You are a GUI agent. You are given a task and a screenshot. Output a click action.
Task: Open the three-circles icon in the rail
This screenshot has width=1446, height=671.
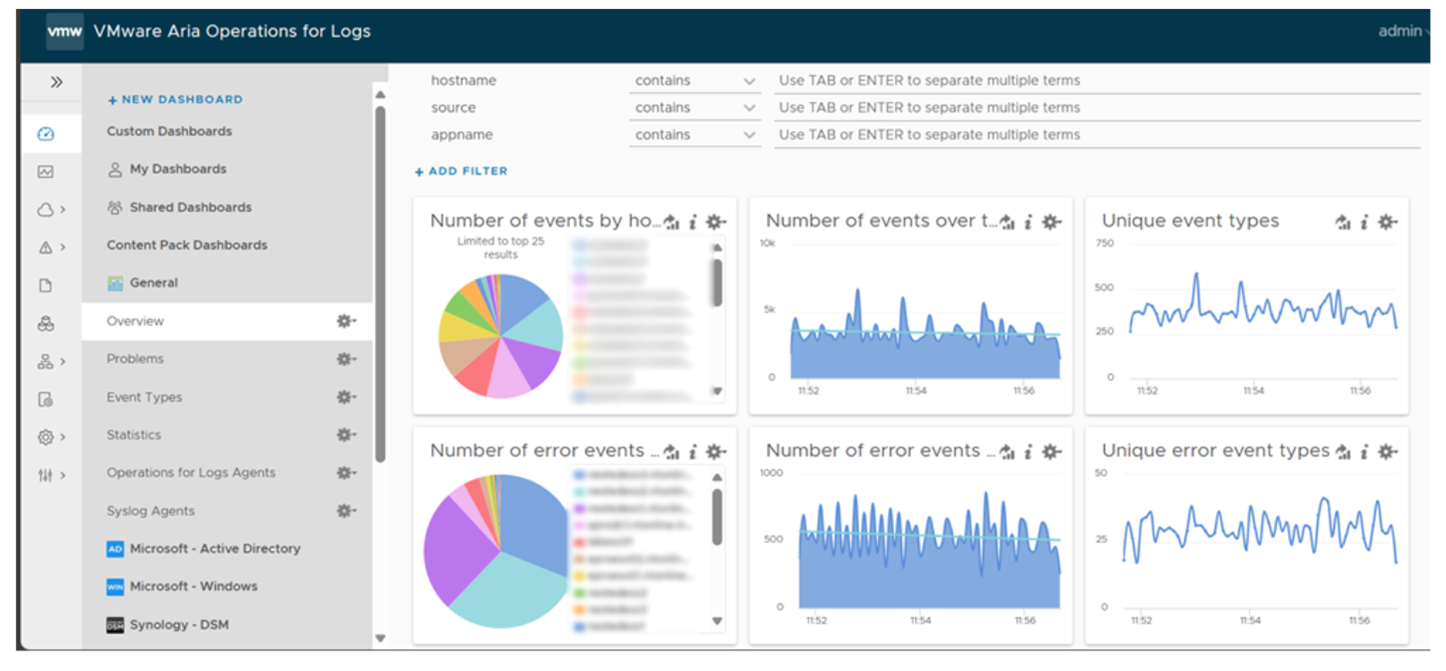tap(45, 324)
